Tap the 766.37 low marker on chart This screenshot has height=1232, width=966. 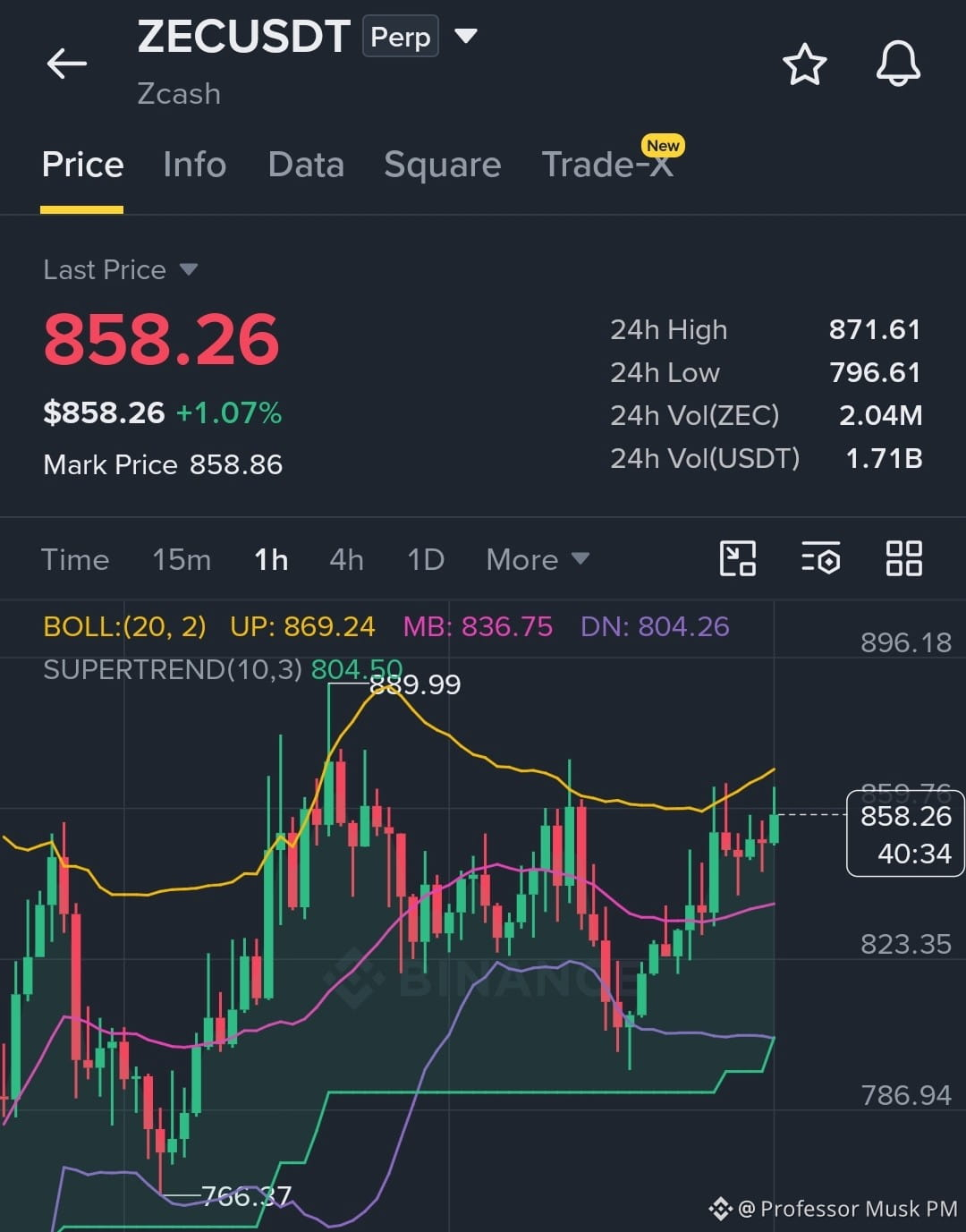pos(247,1195)
